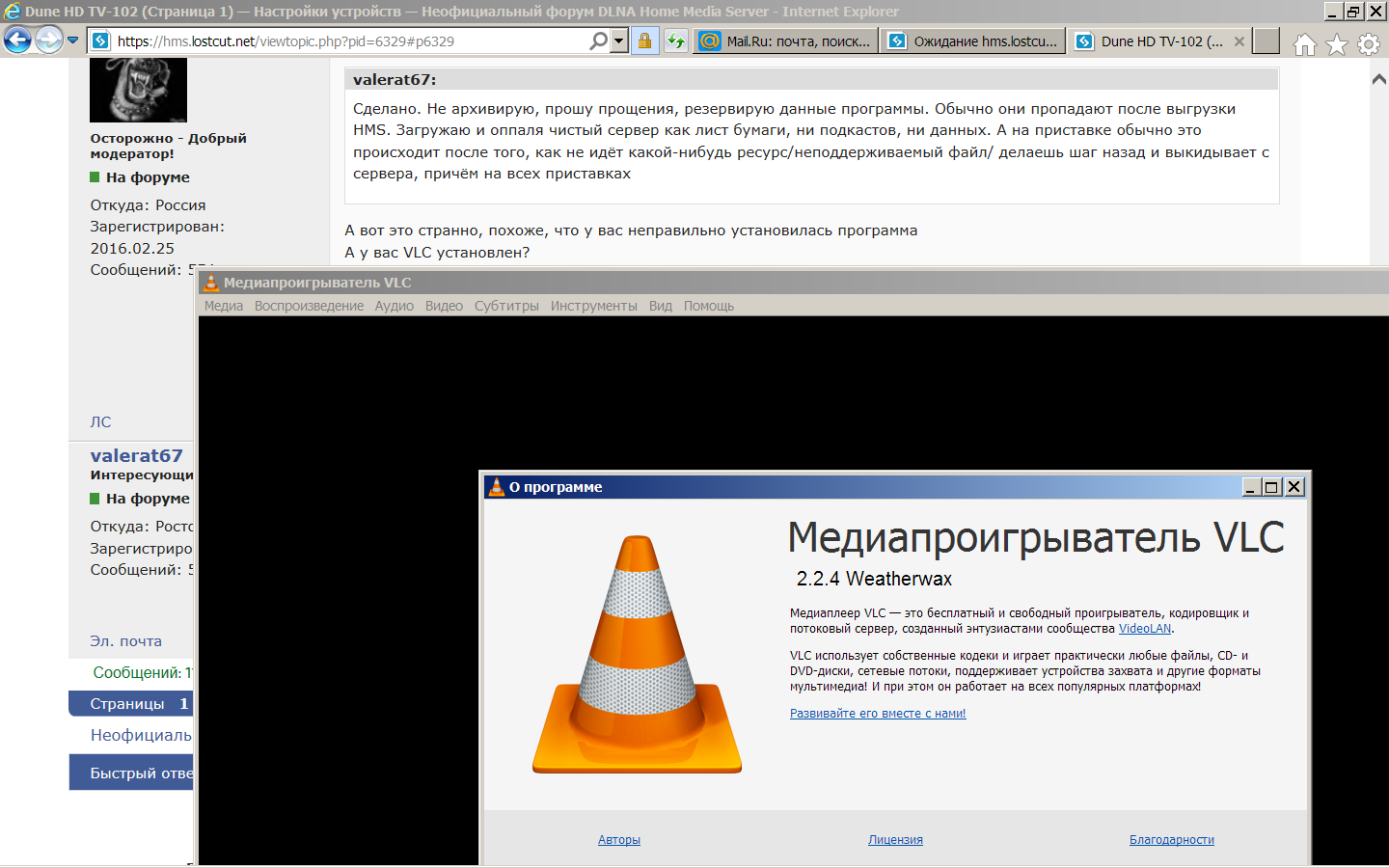This screenshot has height=868, width=1389.
Task: Close the Dune HD TV-102 tab
Action: [x=1239, y=41]
